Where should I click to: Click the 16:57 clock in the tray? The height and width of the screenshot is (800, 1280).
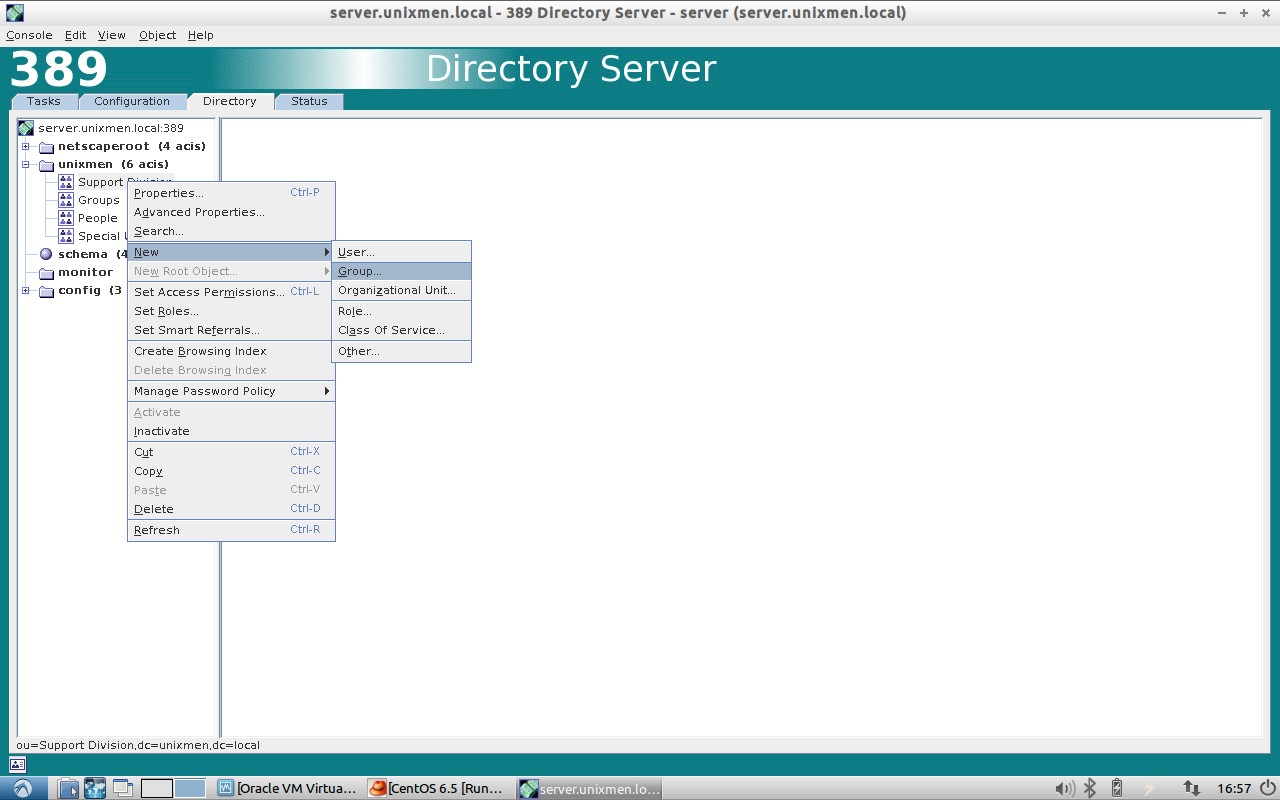(x=1234, y=788)
